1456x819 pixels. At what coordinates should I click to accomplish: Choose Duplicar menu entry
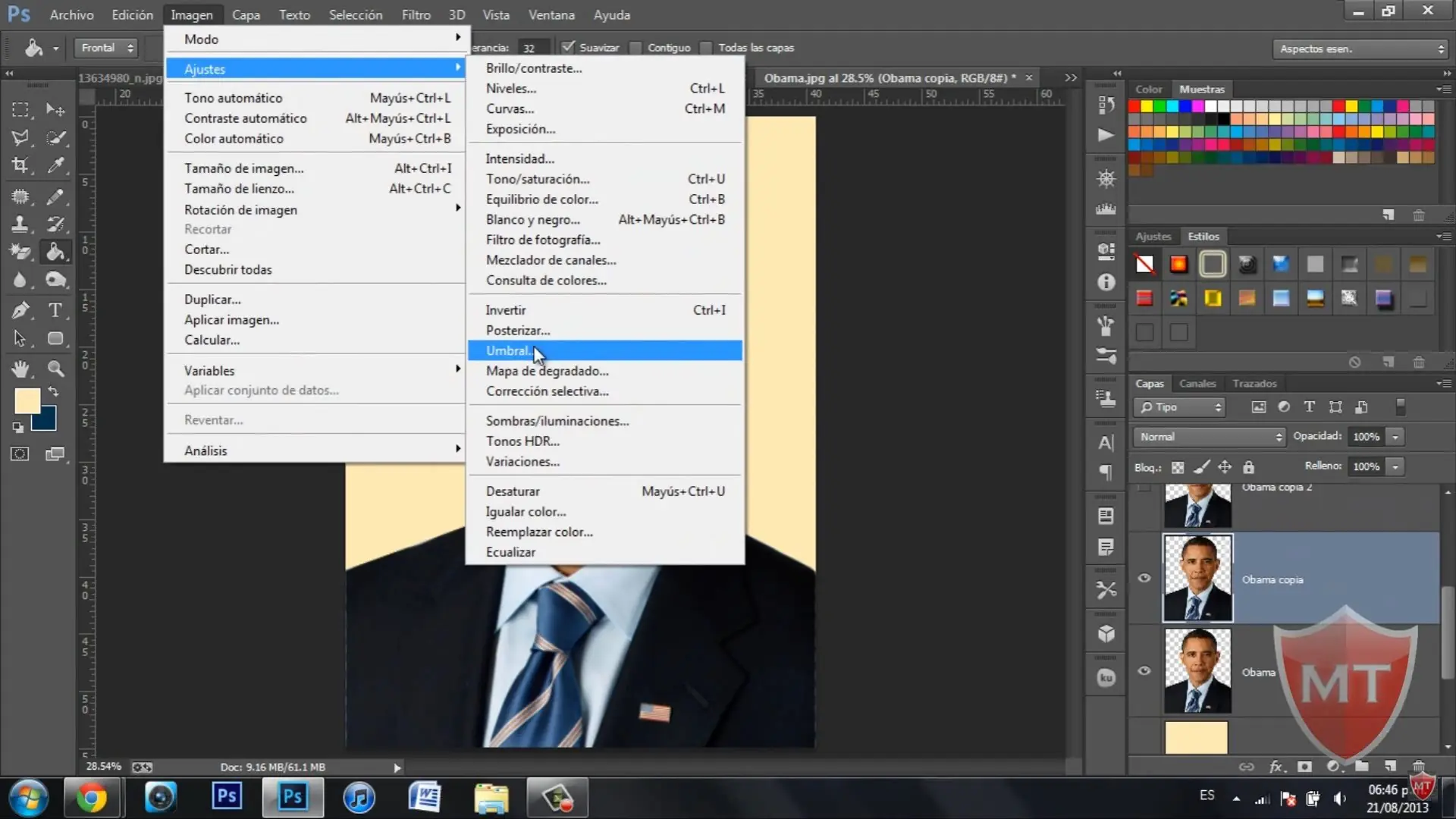tap(315, 300)
